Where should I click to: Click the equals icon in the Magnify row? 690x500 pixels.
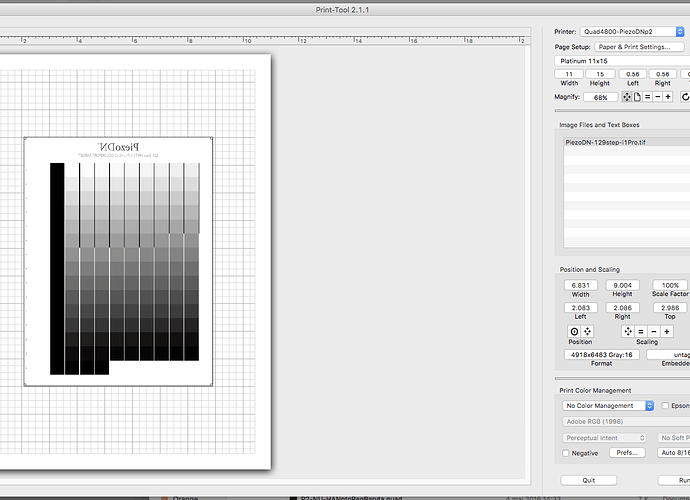647,97
